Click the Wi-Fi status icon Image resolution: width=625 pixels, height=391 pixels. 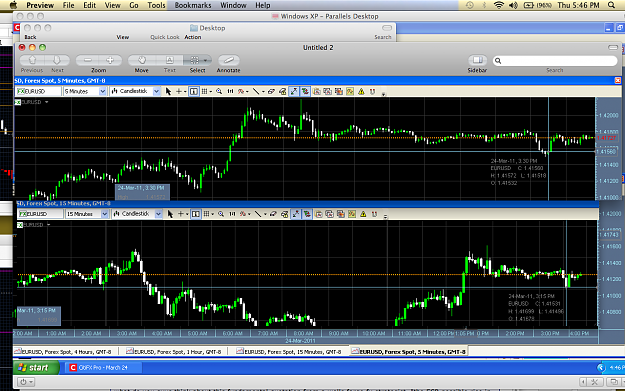(498, 5)
